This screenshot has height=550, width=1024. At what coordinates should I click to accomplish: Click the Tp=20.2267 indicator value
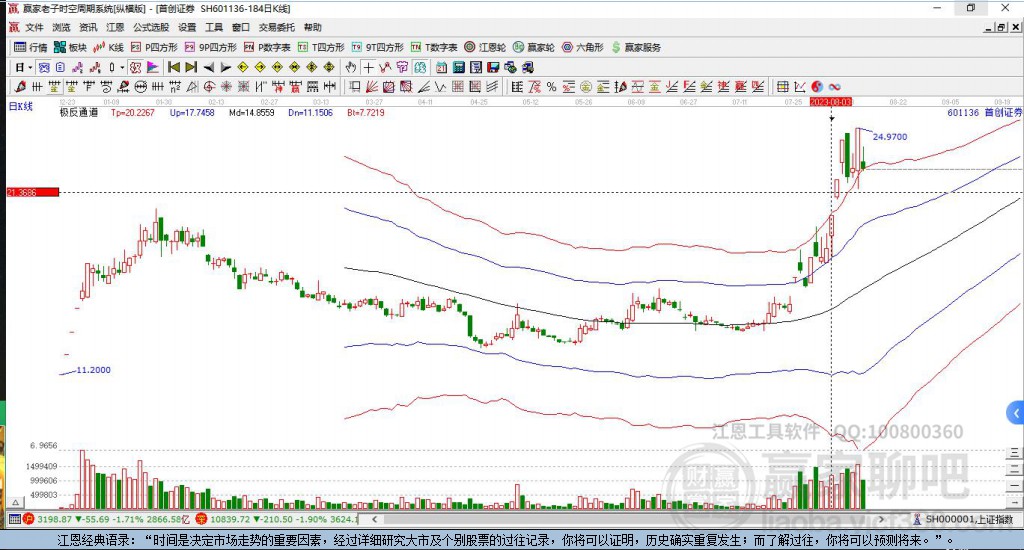click(x=133, y=112)
